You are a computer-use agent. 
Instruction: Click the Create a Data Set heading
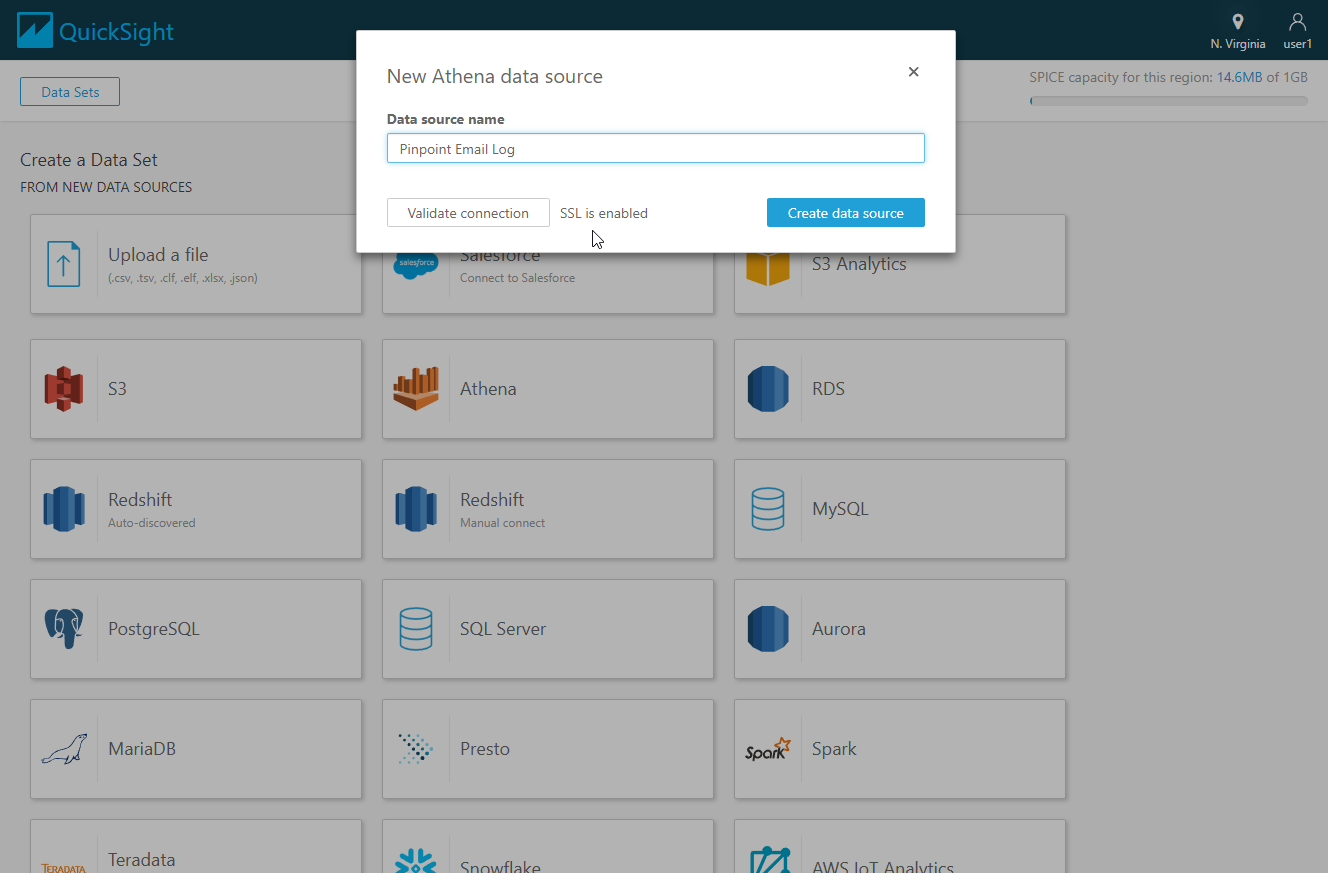click(x=89, y=160)
